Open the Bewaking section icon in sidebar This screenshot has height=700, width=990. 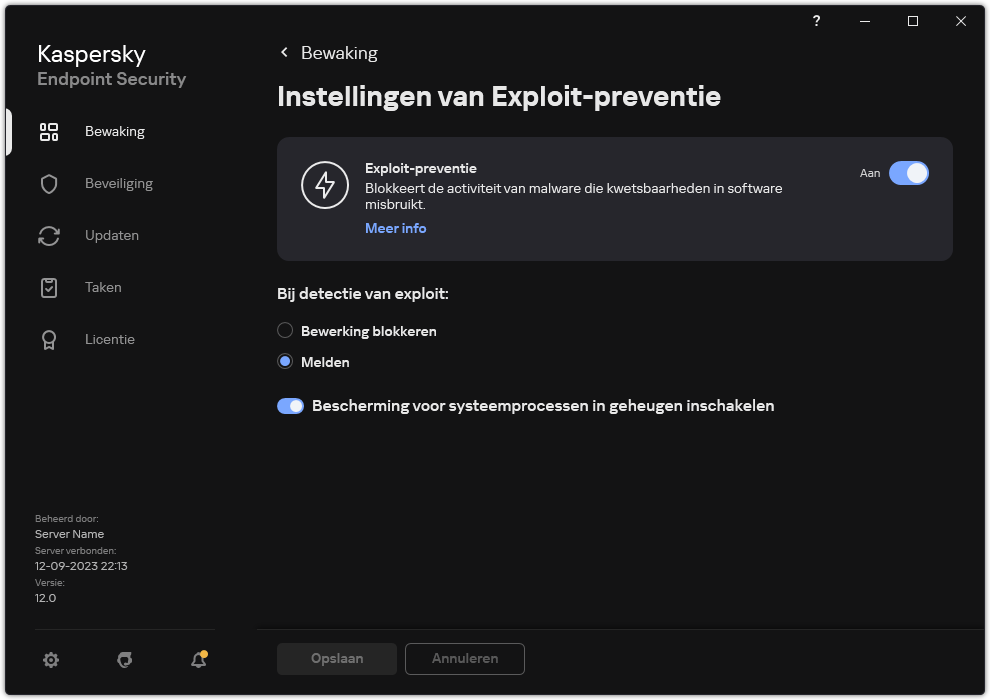[48, 131]
